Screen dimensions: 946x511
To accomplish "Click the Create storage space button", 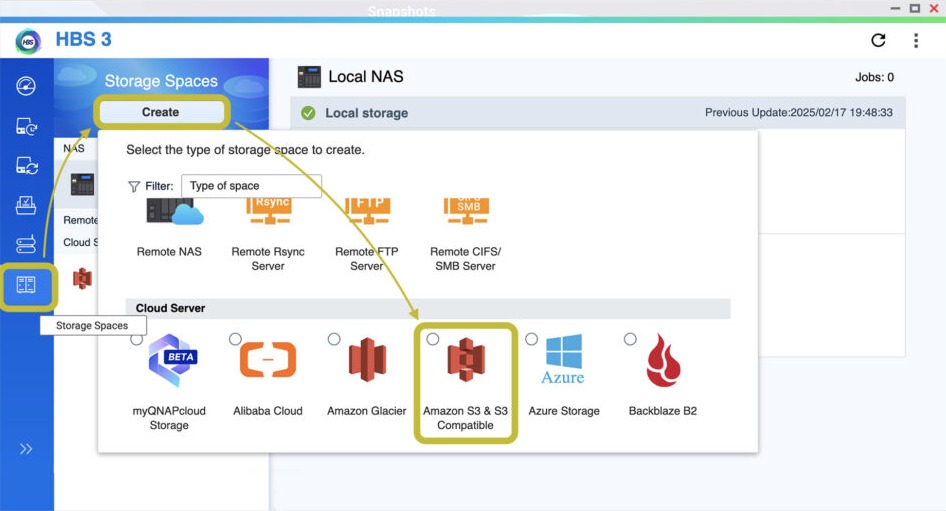I will pos(160,112).
